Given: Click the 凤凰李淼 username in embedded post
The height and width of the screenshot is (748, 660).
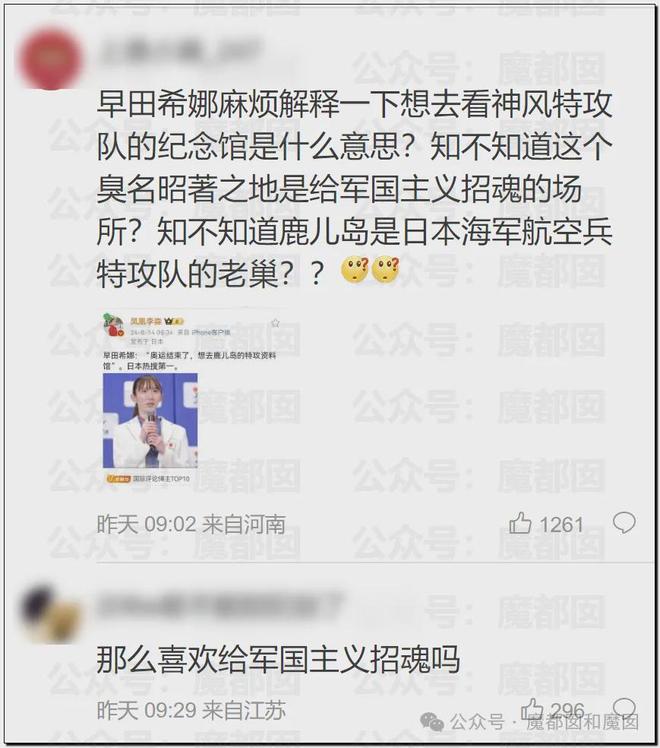Looking at the screenshot, I should 146,322.
